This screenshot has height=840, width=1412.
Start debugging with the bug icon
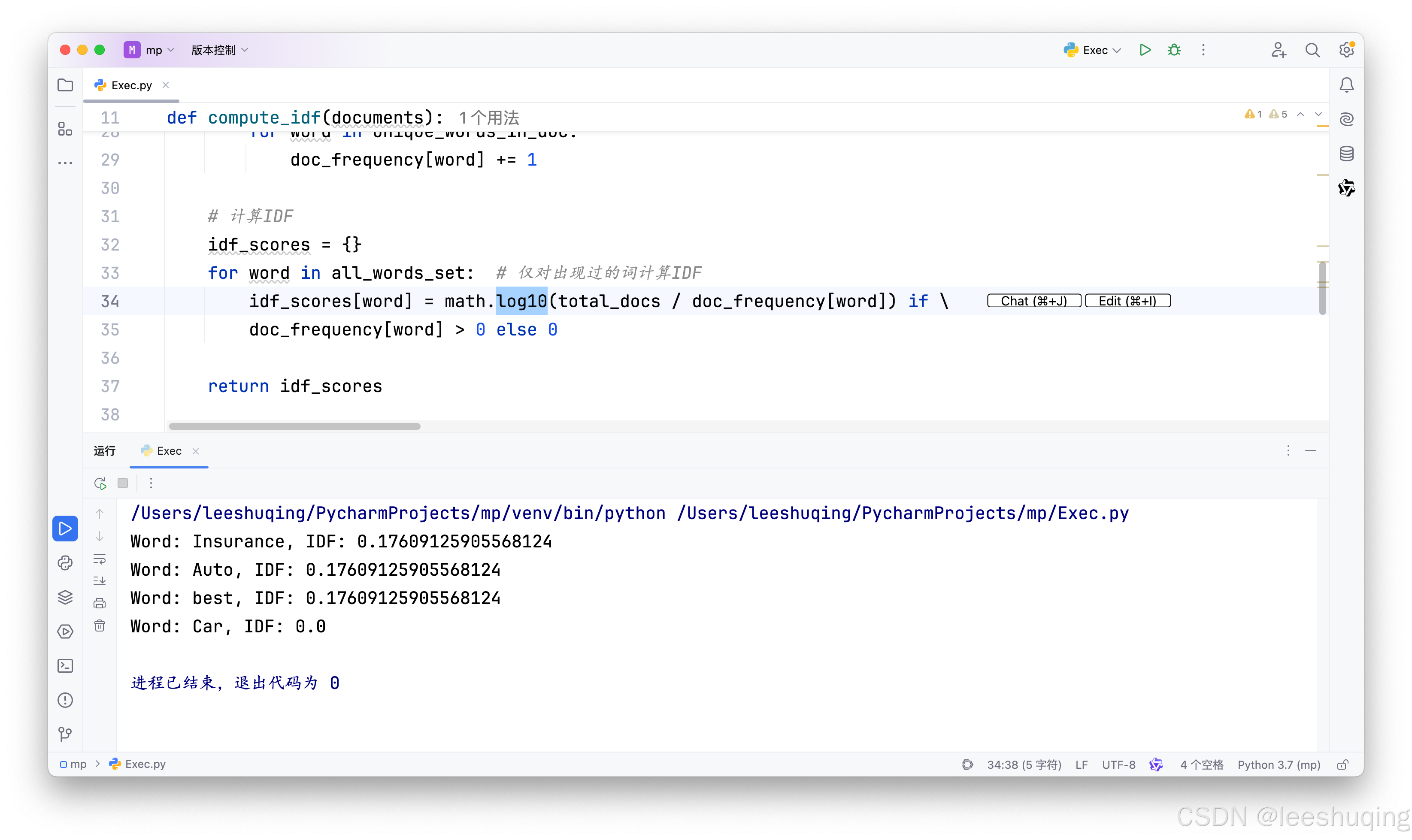click(x=1174, y=50)
